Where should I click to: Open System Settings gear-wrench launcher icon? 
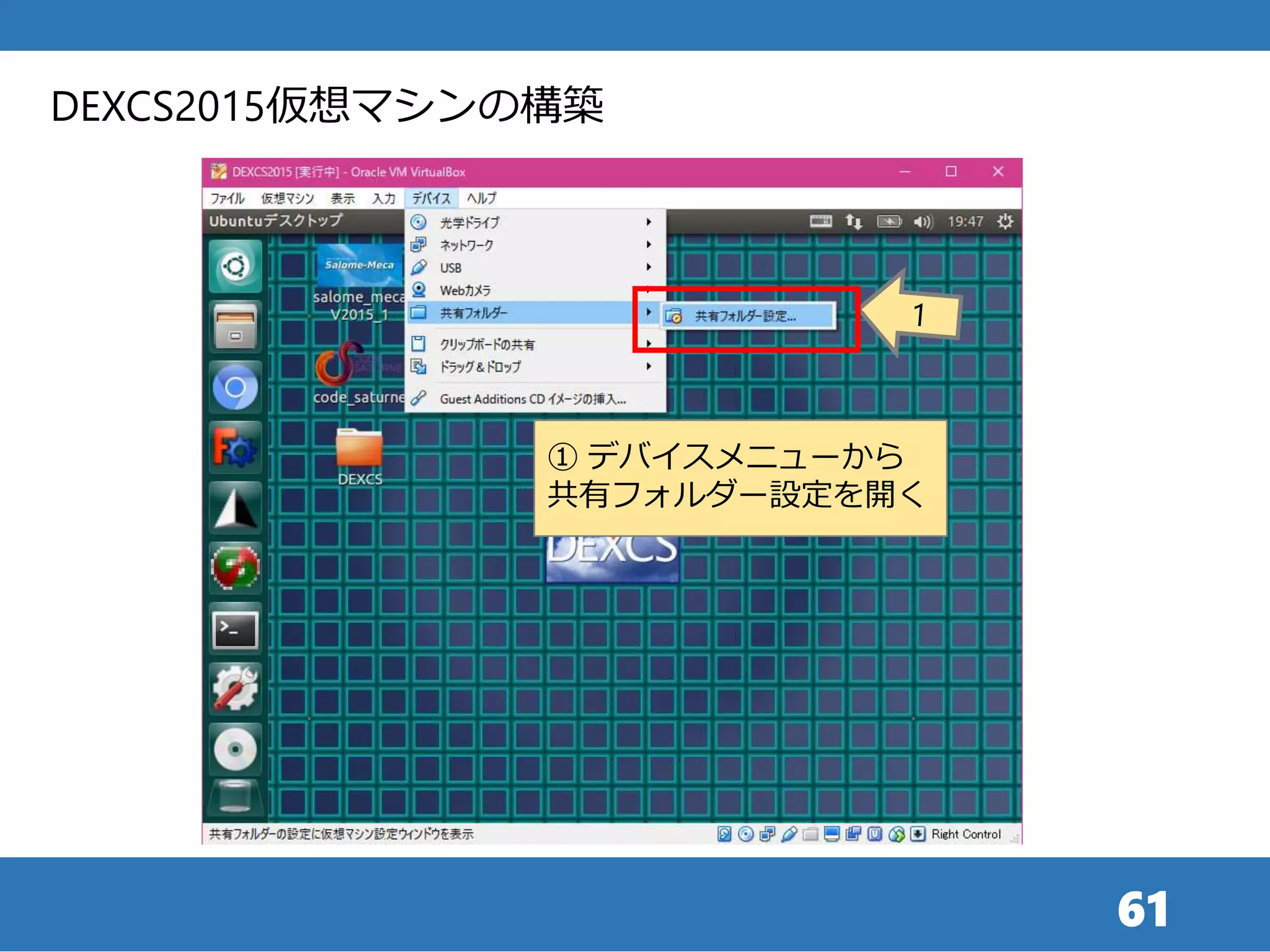[x=235, y=689]
